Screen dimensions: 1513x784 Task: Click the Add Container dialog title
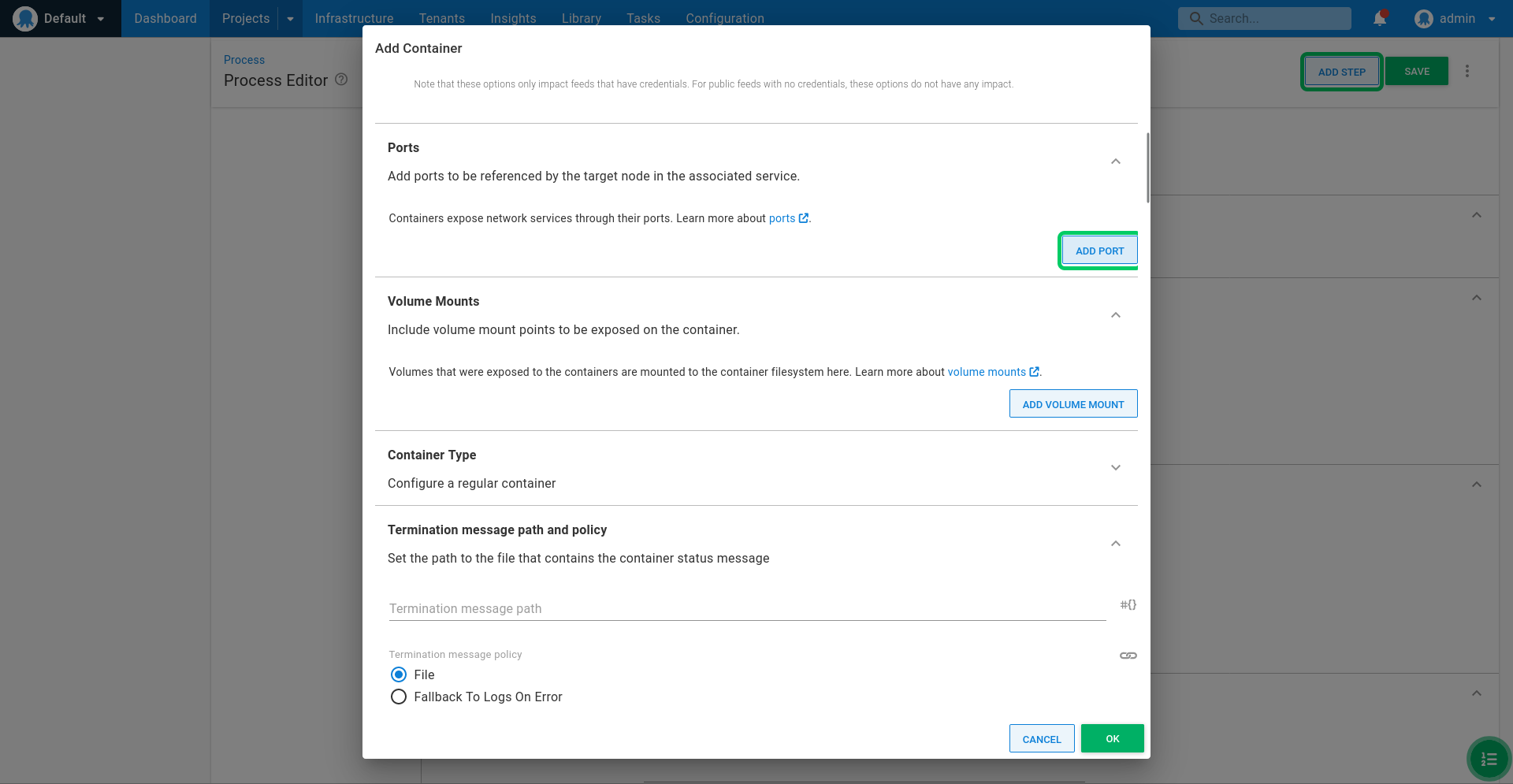click(418, 48)
